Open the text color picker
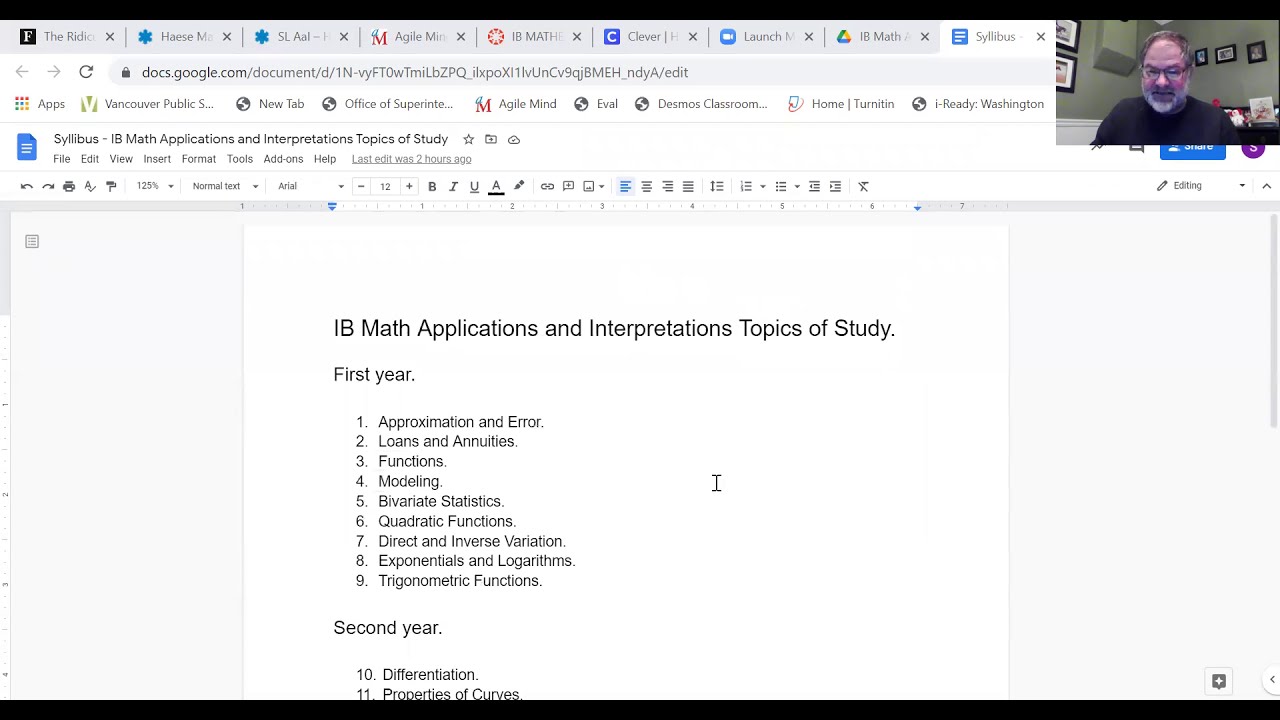Viewport: 1280px width, 720px height. [496, 186]
